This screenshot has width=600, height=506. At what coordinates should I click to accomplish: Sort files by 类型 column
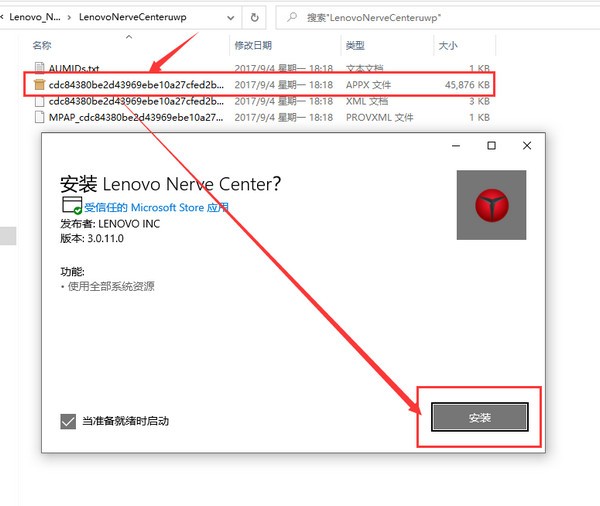[355, 46]
